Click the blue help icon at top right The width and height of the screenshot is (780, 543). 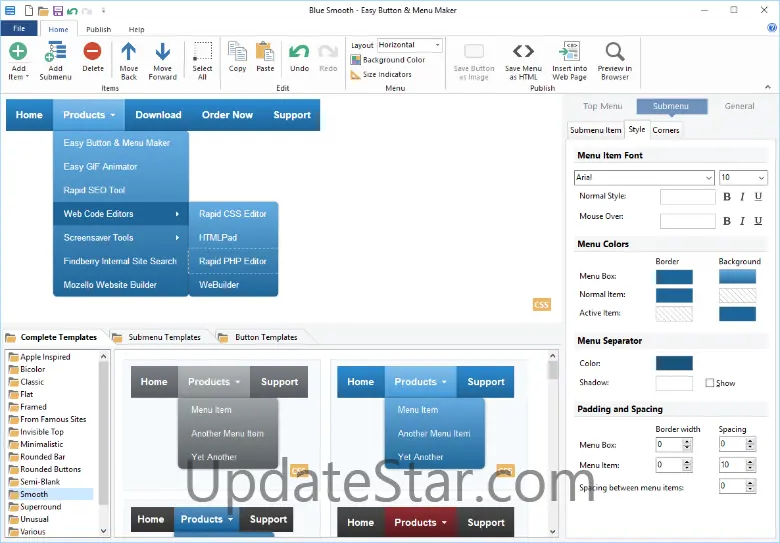(772, 28)
